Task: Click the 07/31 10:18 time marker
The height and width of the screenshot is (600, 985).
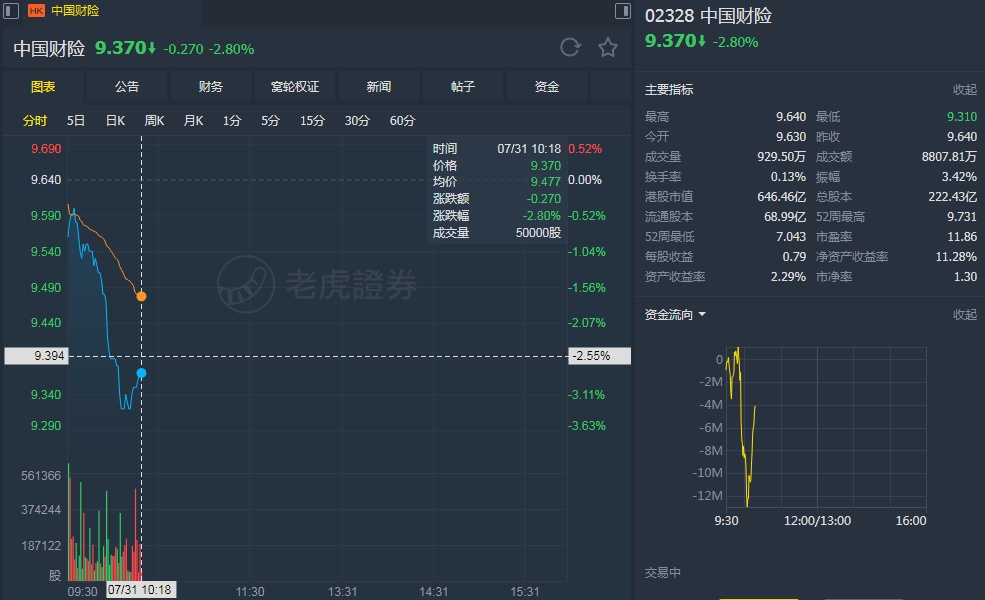Action: [x=140, y=591]
